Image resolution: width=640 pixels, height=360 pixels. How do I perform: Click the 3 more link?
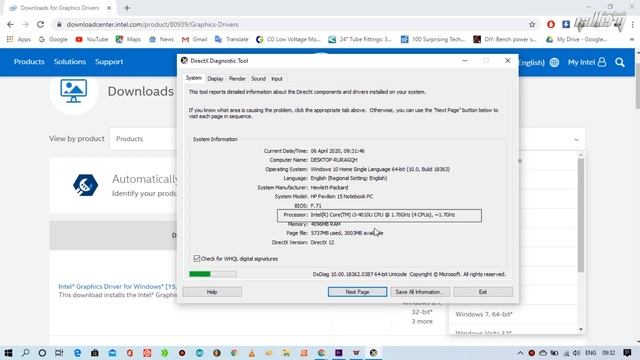tap(422, 322)
